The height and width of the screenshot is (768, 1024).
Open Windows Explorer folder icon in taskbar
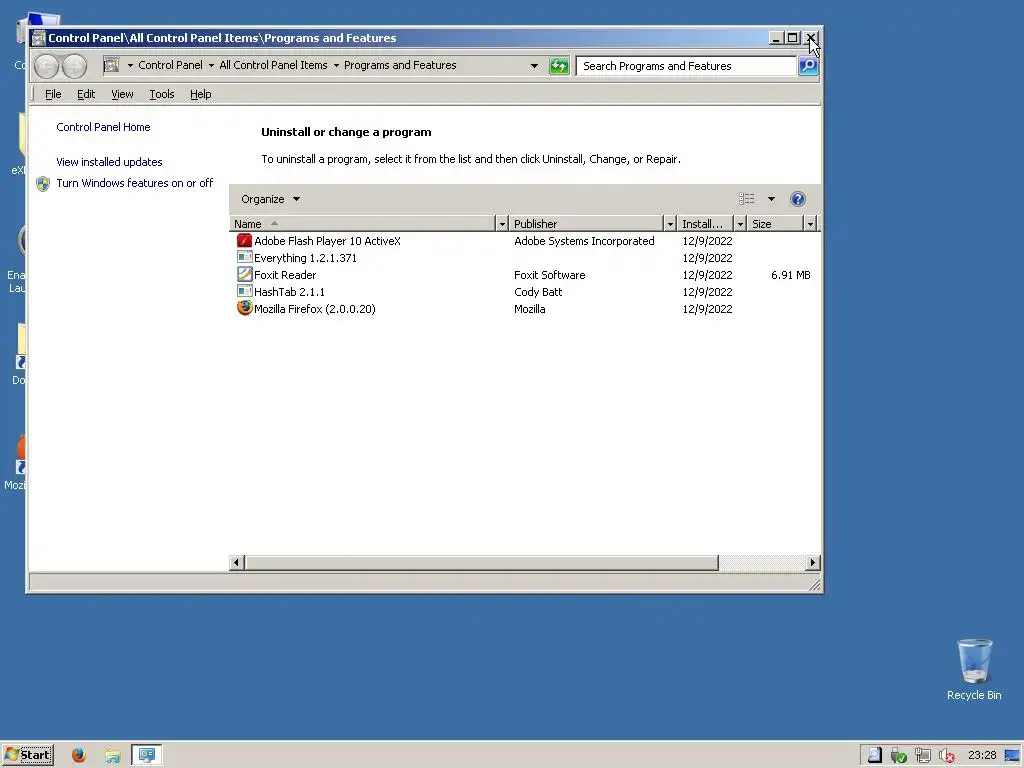[113, 756]
